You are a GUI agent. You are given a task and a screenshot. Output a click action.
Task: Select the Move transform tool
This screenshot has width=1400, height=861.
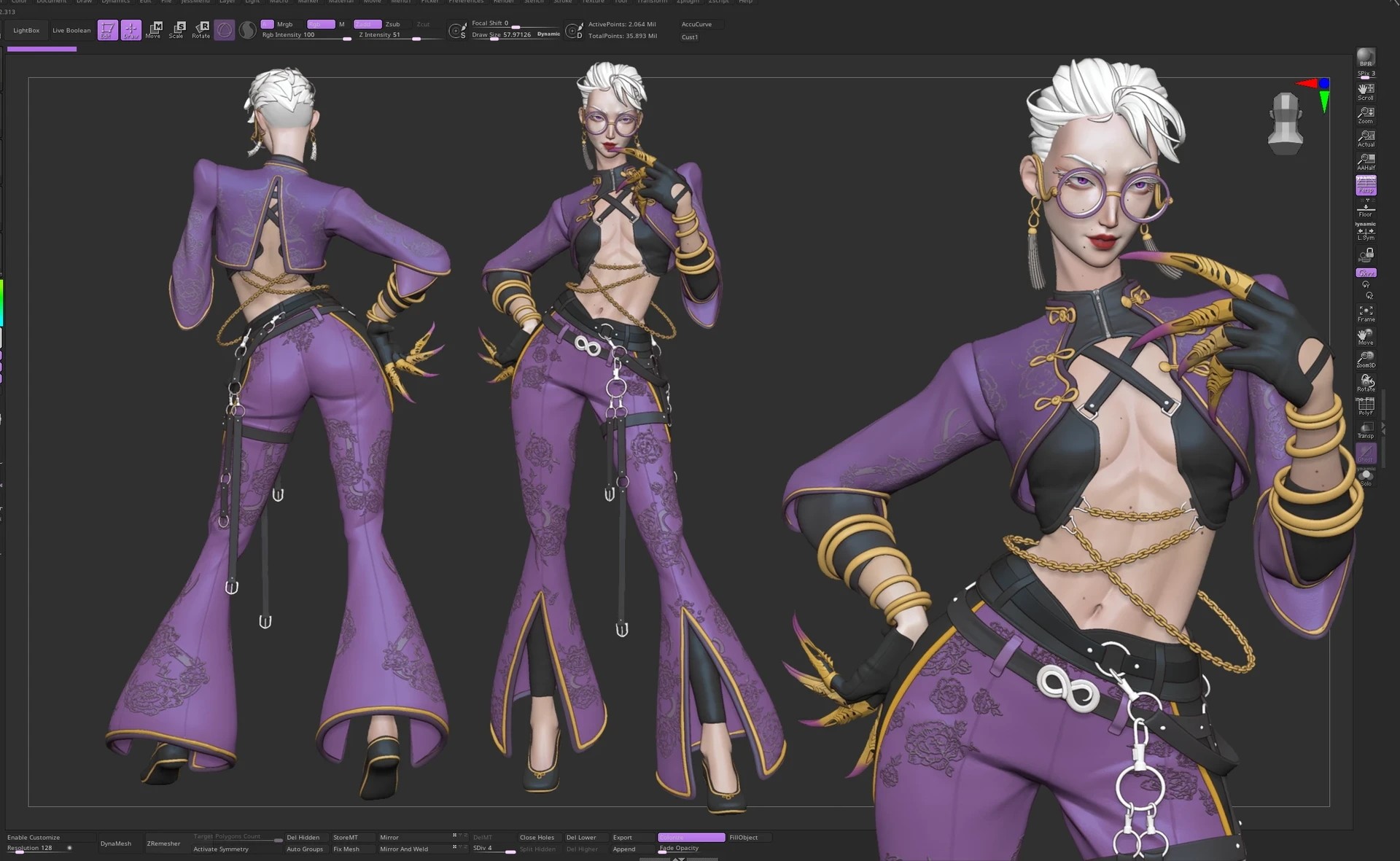pos(153,29)
